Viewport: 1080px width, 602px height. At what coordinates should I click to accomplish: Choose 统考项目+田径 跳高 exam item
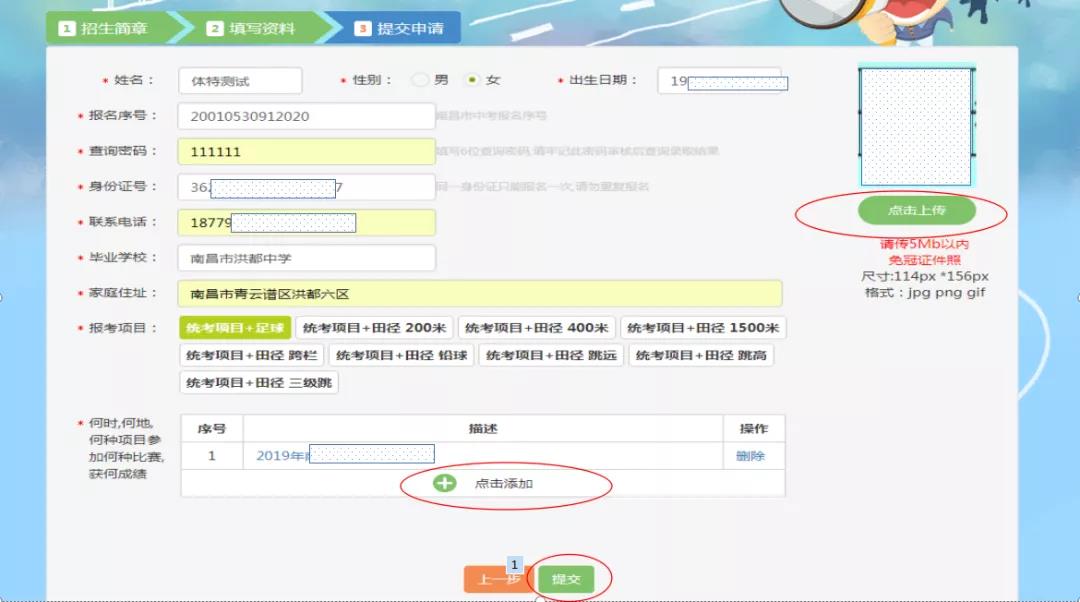[x=701, y=355]
